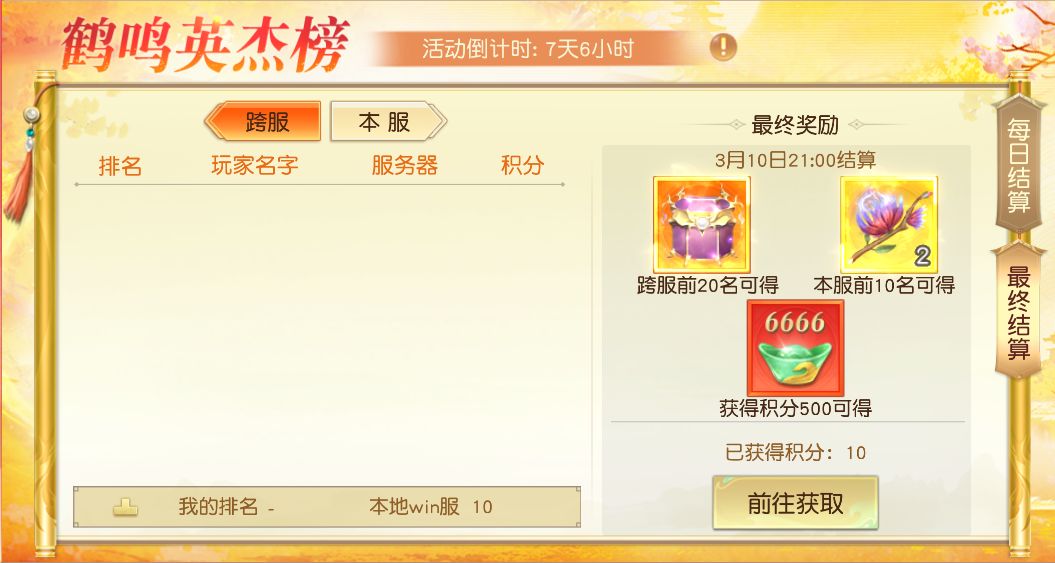Open the 最终结算 side tab
The width and height of the screenshot is (1055, 563).
click(1019, 311)
